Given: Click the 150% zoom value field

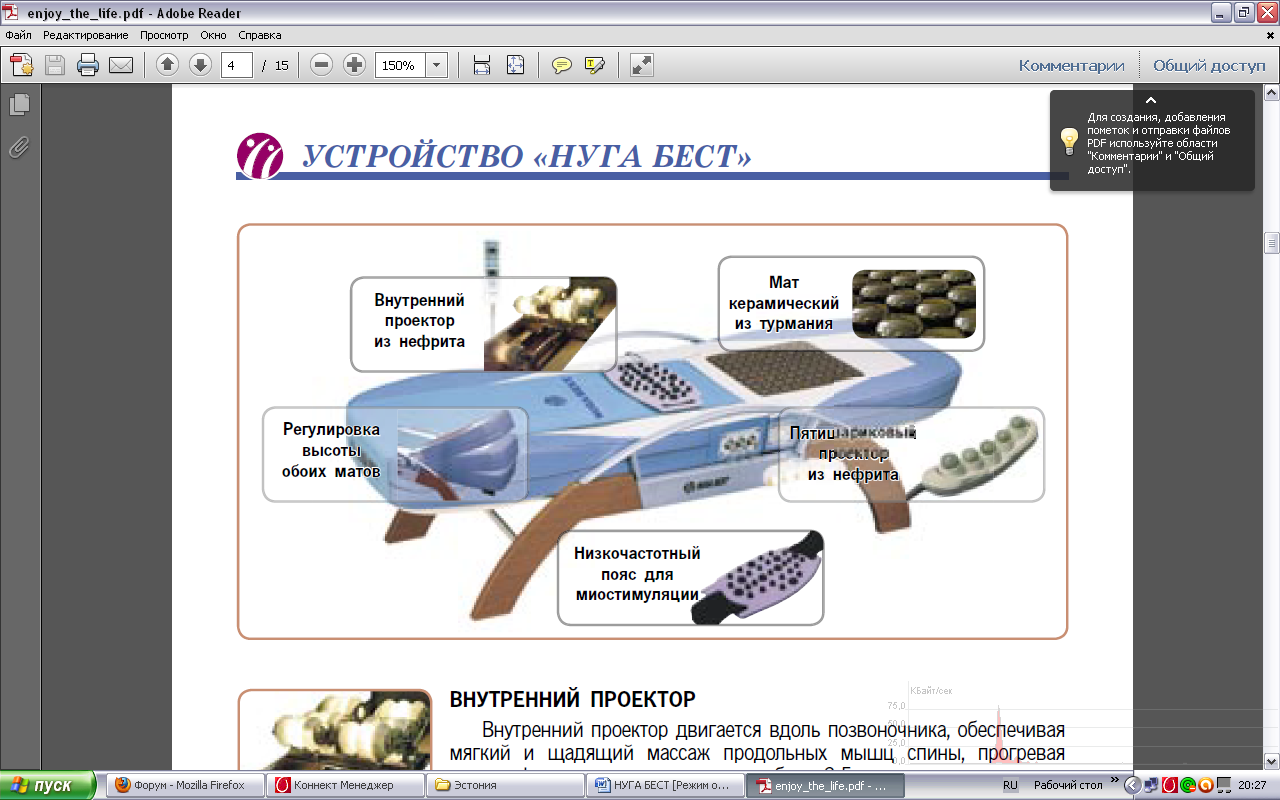Looking at the screenshot, I should point(400,65).
